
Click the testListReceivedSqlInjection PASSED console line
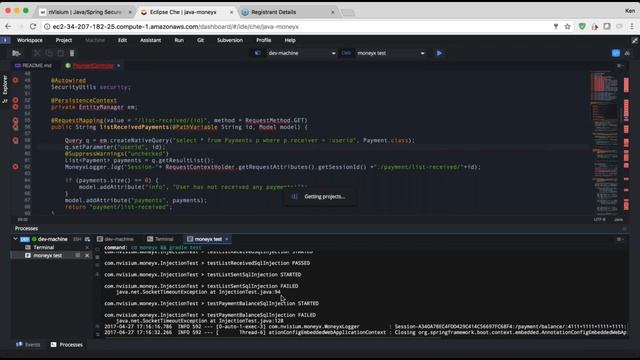pyautogui.click(x=207, y=263)
